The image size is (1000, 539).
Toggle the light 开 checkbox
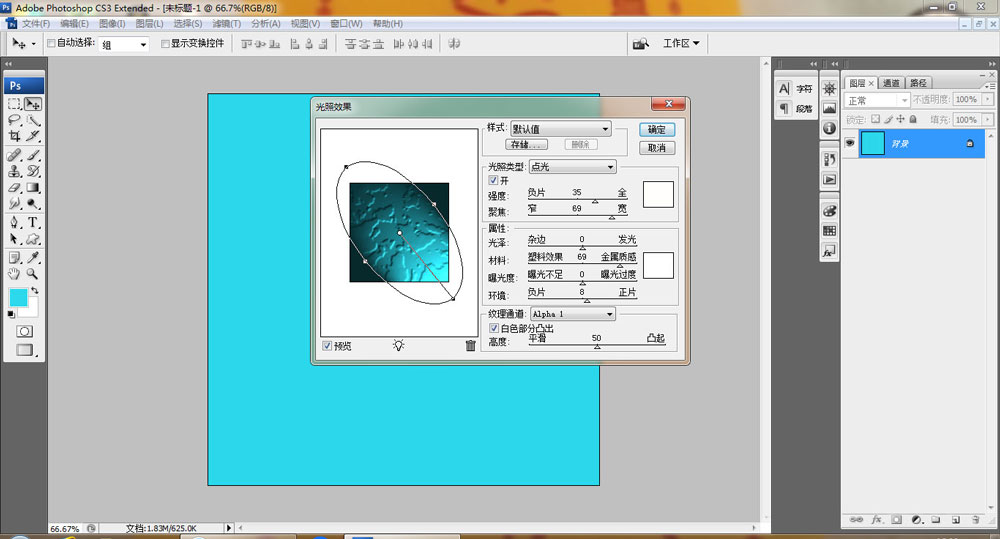tap(493, 181)
